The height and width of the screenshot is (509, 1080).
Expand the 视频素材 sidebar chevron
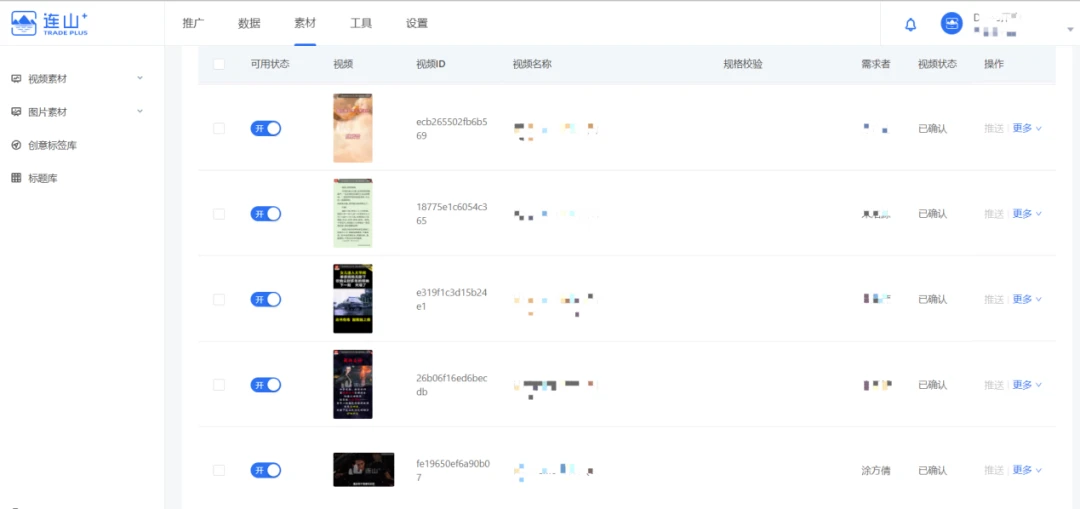click(139, 78)
